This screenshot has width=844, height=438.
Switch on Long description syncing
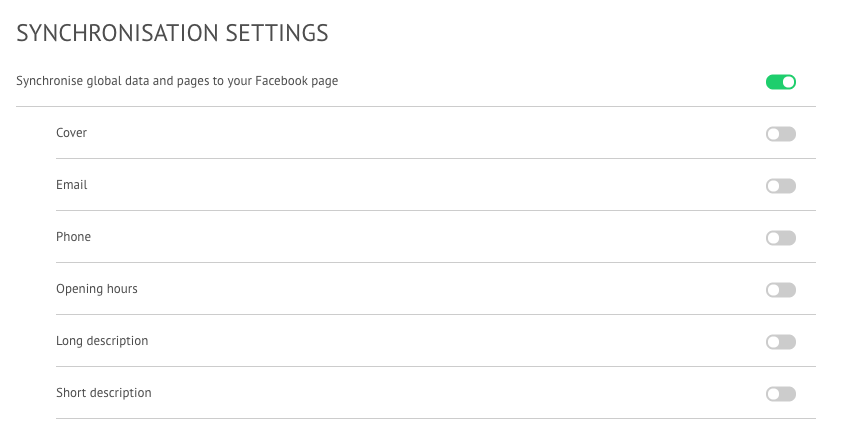click(780, 342)
